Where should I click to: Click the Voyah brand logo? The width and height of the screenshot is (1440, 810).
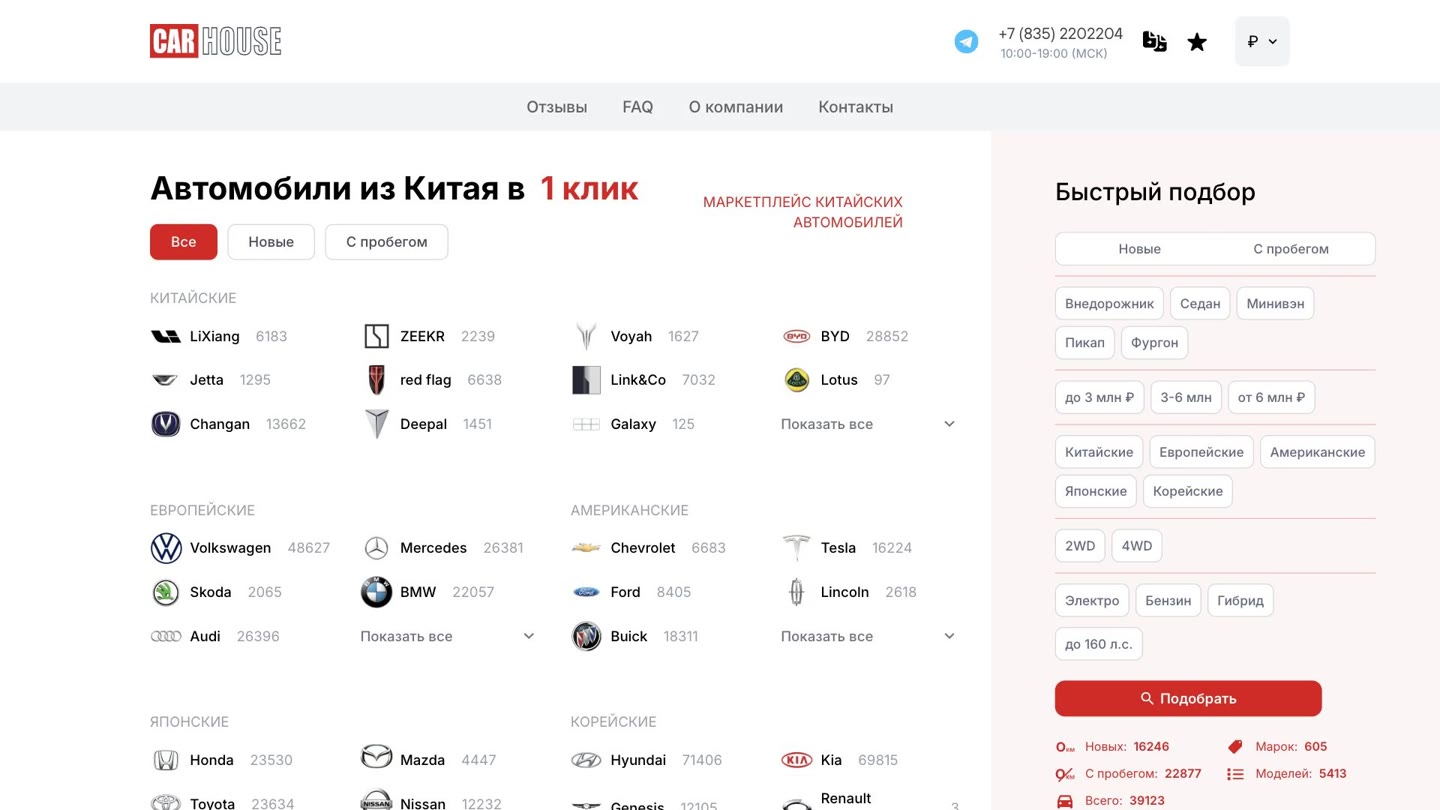(586, 336)
